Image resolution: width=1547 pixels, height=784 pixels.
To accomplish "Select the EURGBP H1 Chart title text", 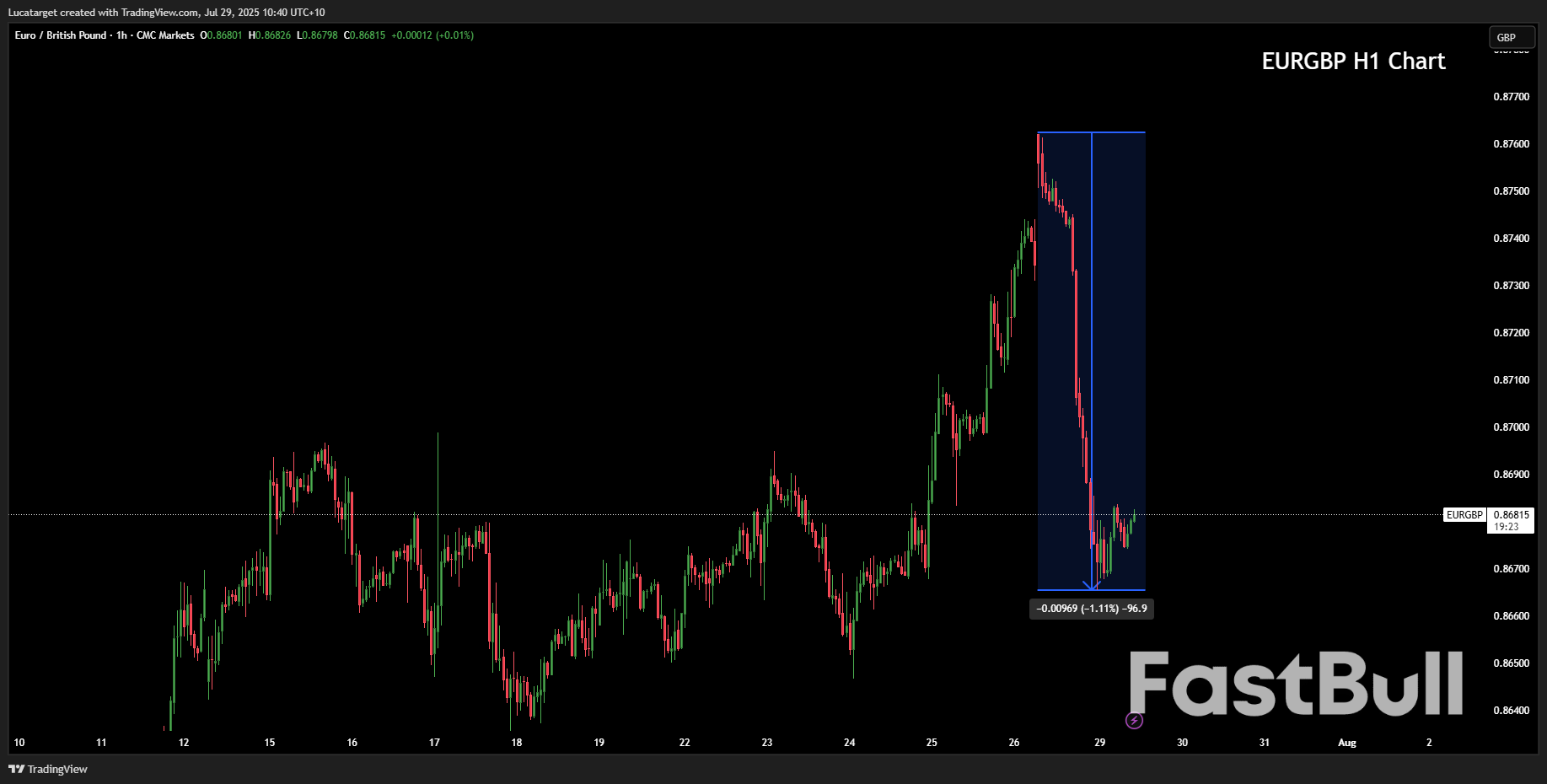I will pos(1352,61).
